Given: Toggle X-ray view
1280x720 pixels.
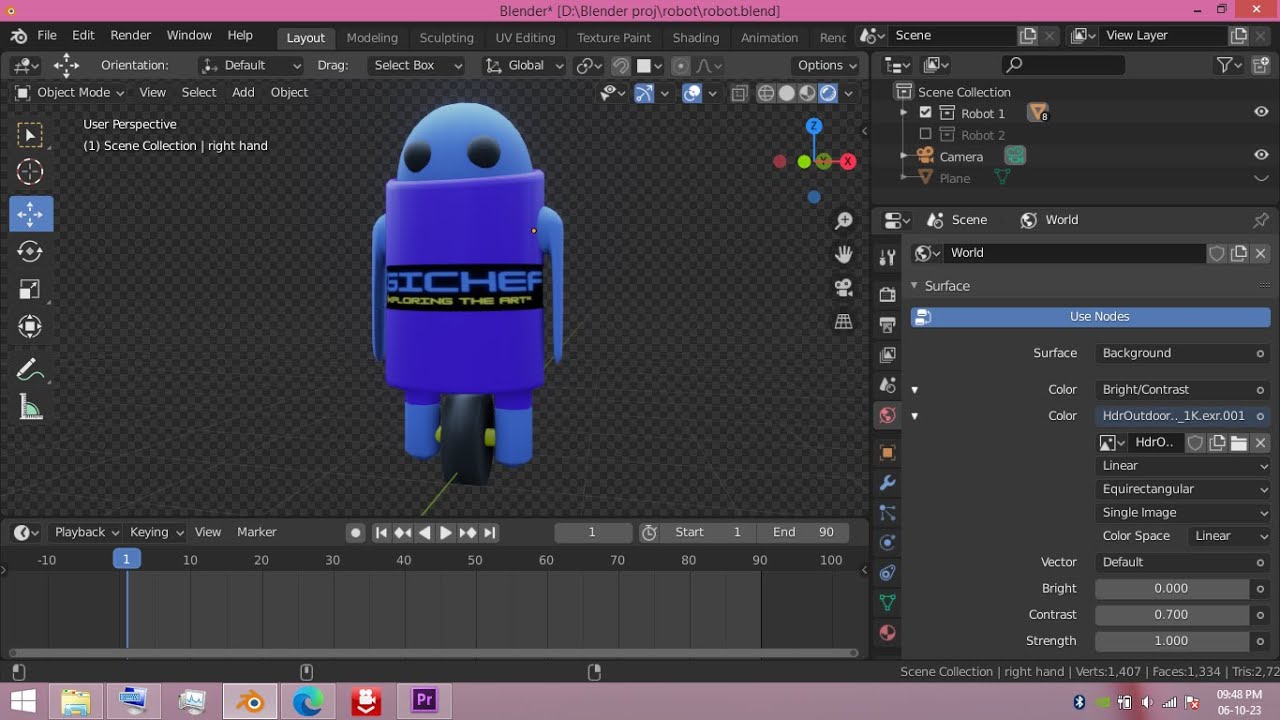Looking at the screenshot, I should point(739,93).
